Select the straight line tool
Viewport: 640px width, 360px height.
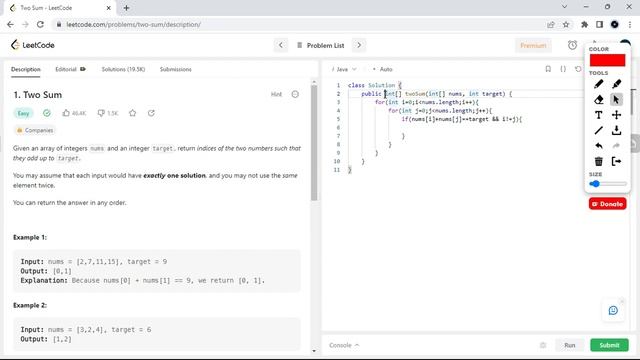click(x=598, y=131)
